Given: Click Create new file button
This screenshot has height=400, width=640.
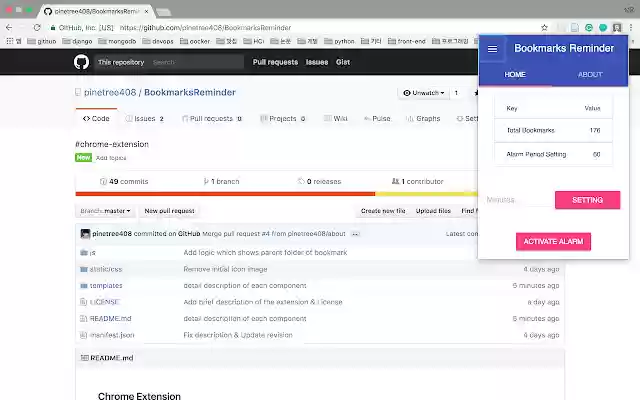Looking at the screenshot, I should (x=383, y=211).
